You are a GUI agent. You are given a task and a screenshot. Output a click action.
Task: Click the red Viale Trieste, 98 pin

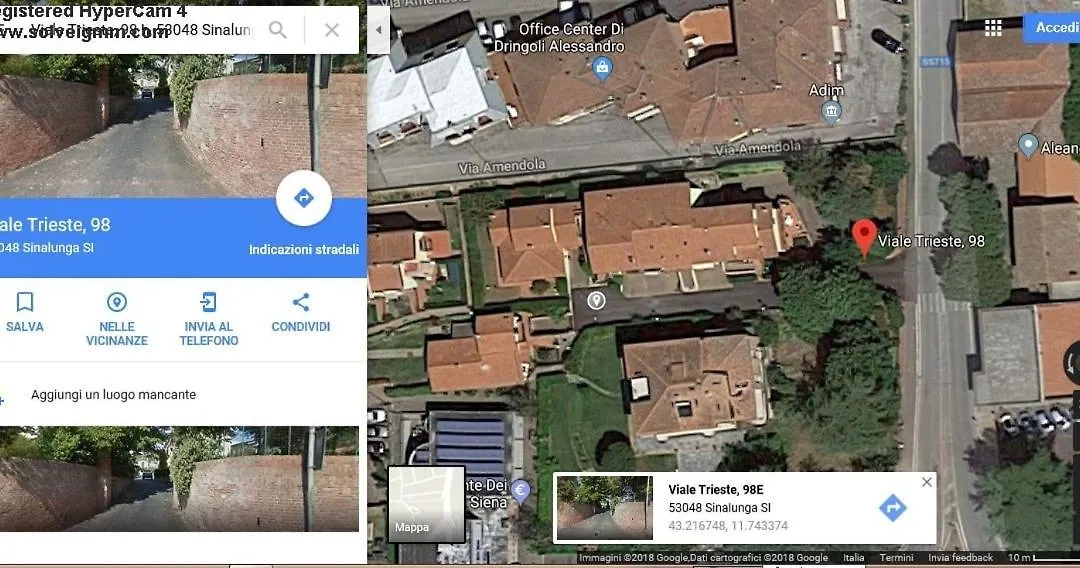[864, 238]
